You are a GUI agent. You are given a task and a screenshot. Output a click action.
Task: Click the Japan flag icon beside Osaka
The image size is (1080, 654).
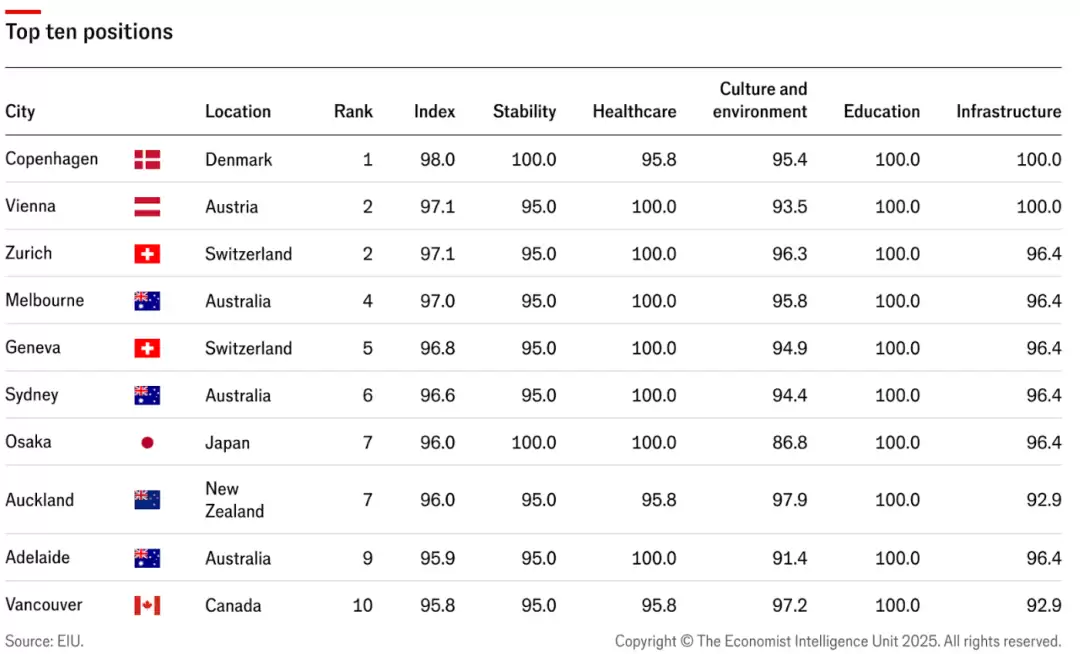147,443
